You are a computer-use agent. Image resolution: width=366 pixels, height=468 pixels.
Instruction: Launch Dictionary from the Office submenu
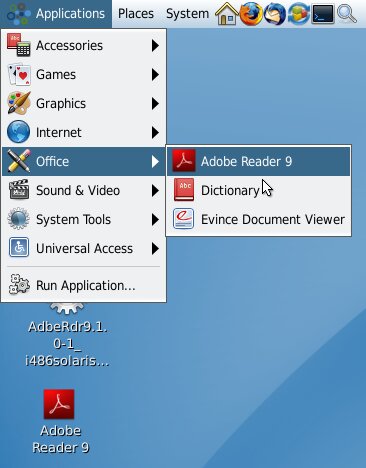[x=258, y=190]
